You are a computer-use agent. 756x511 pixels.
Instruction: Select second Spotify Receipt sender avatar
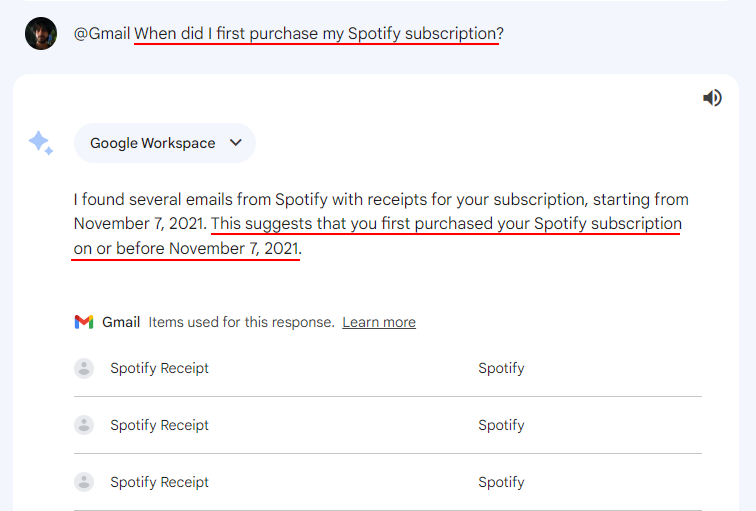point(84,425)
